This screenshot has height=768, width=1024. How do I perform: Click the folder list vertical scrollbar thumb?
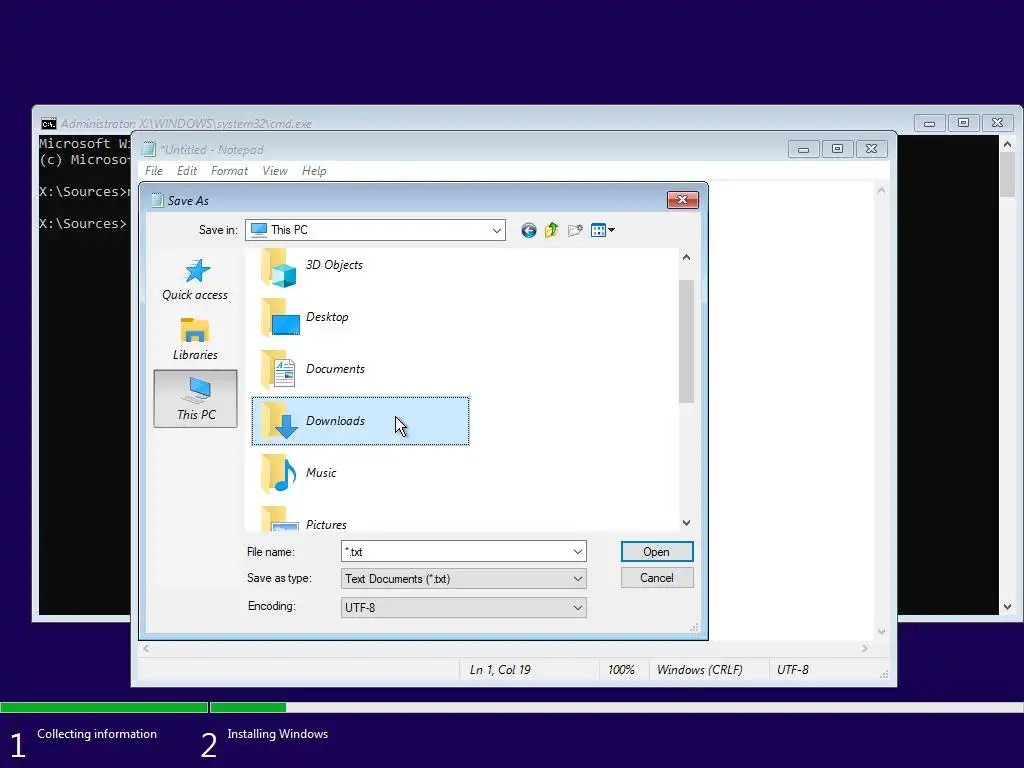(x=686, y=341)
